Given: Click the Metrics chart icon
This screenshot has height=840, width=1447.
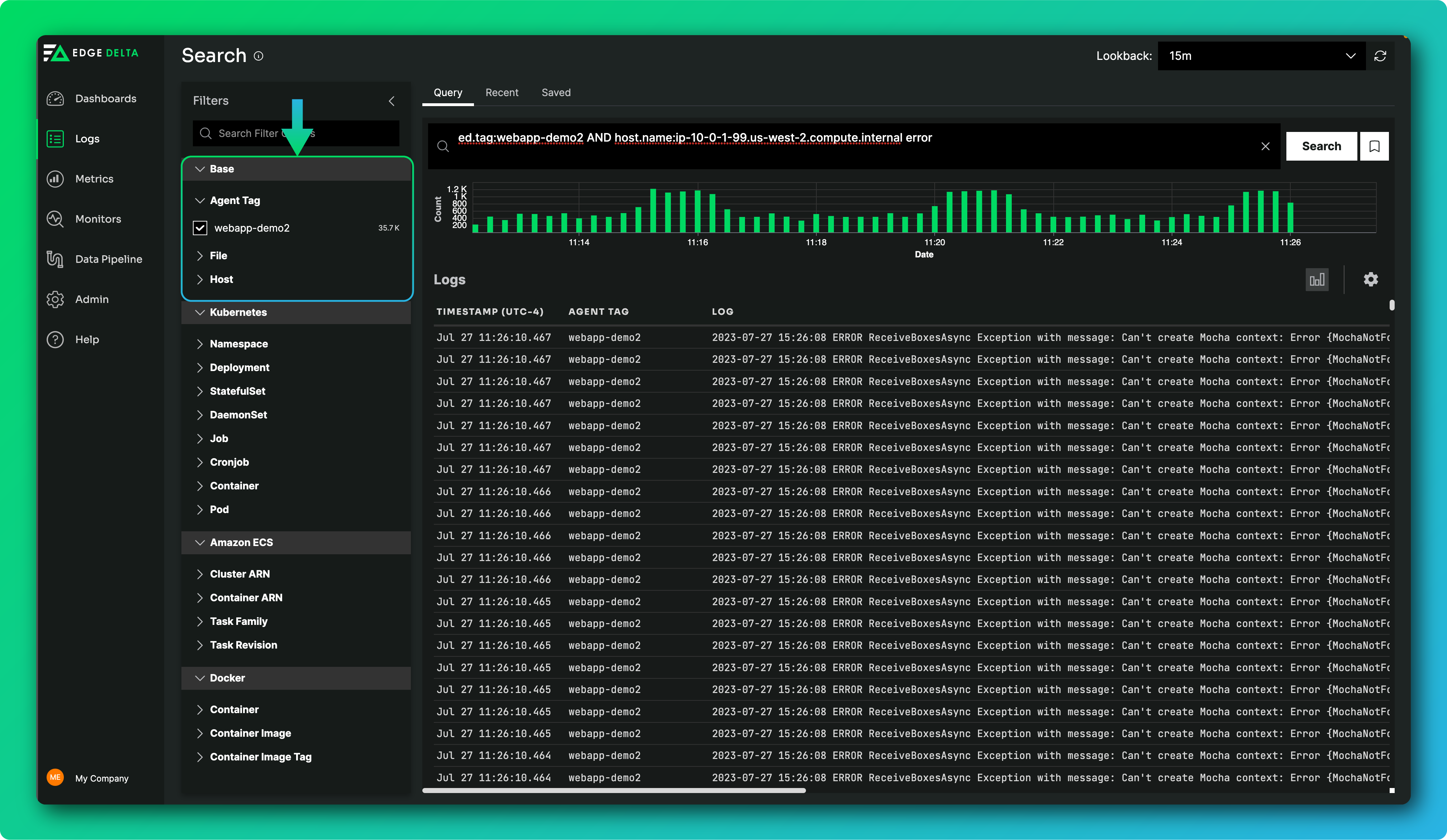Looking at the screenshot, I should 55,179.
